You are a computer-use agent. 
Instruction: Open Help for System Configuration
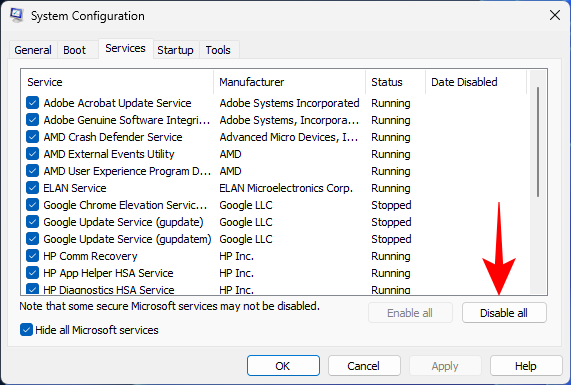tap(526, 366)
